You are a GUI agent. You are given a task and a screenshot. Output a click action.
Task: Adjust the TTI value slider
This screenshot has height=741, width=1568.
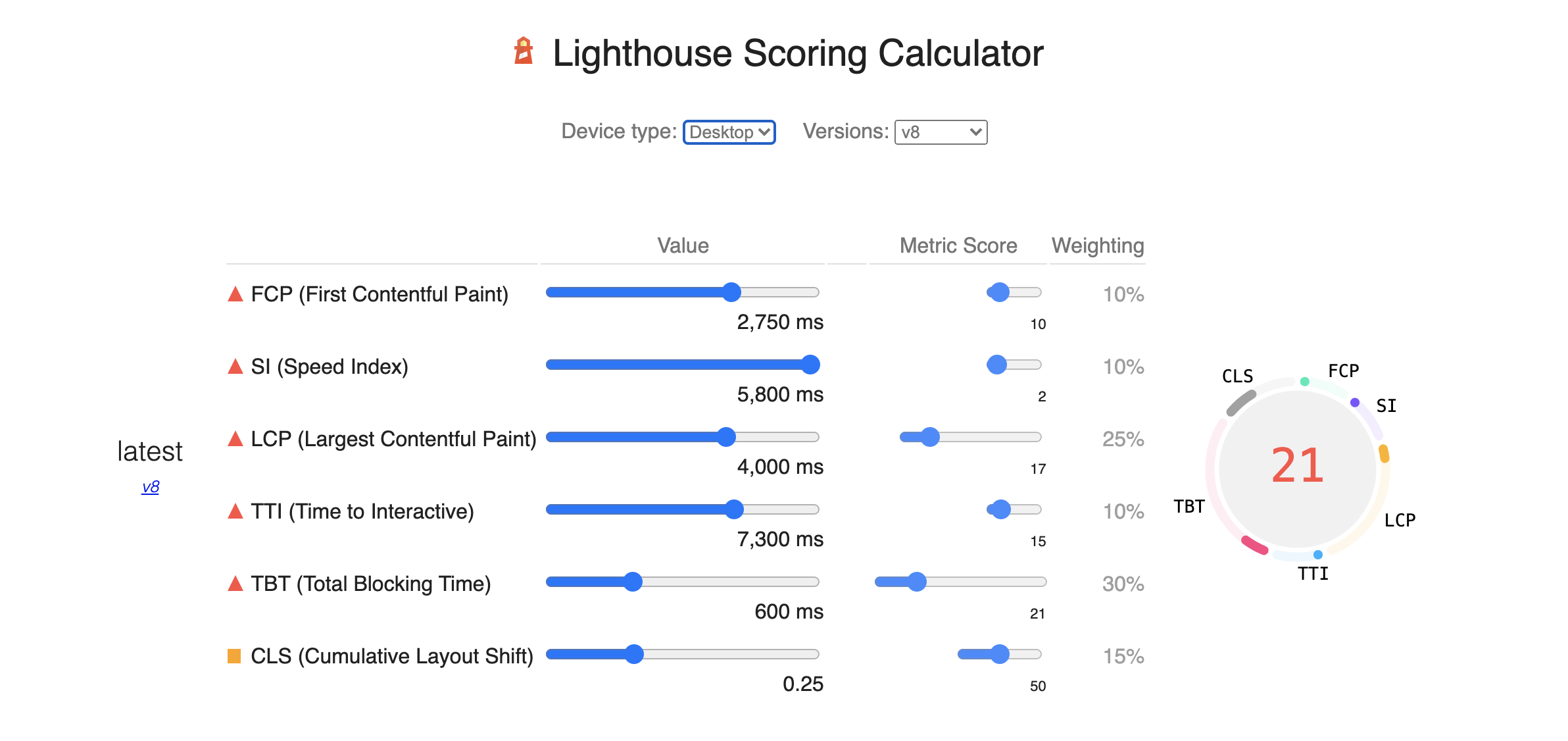click(x=734, y=509)
